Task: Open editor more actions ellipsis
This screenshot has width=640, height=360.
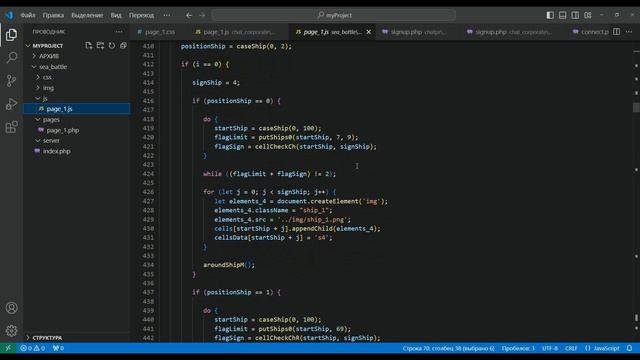Action: point(629,31)
